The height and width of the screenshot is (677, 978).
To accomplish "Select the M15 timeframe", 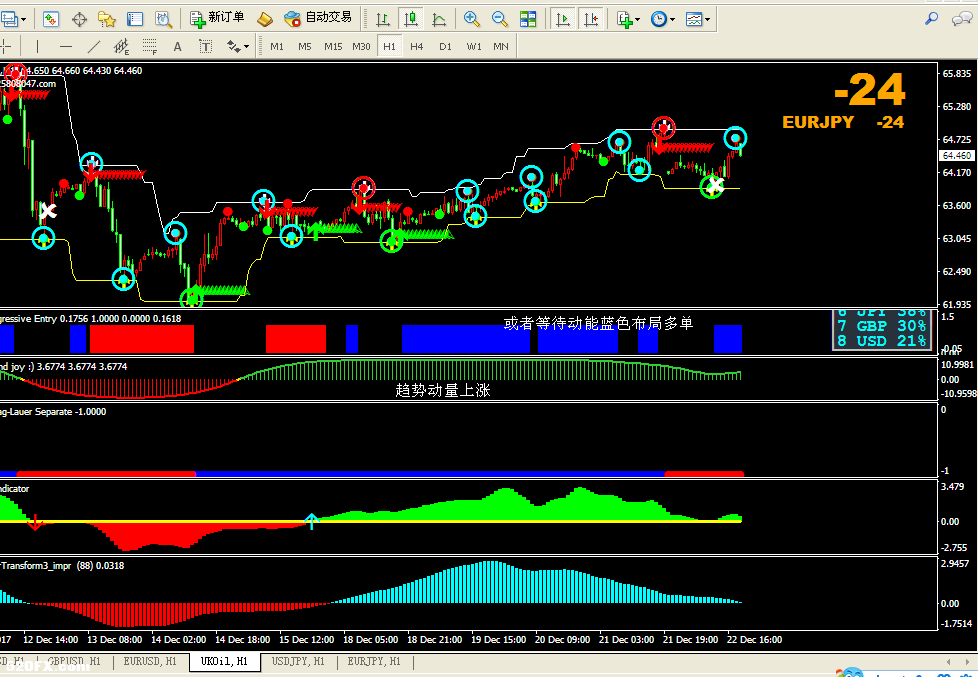I will [333, 46].
